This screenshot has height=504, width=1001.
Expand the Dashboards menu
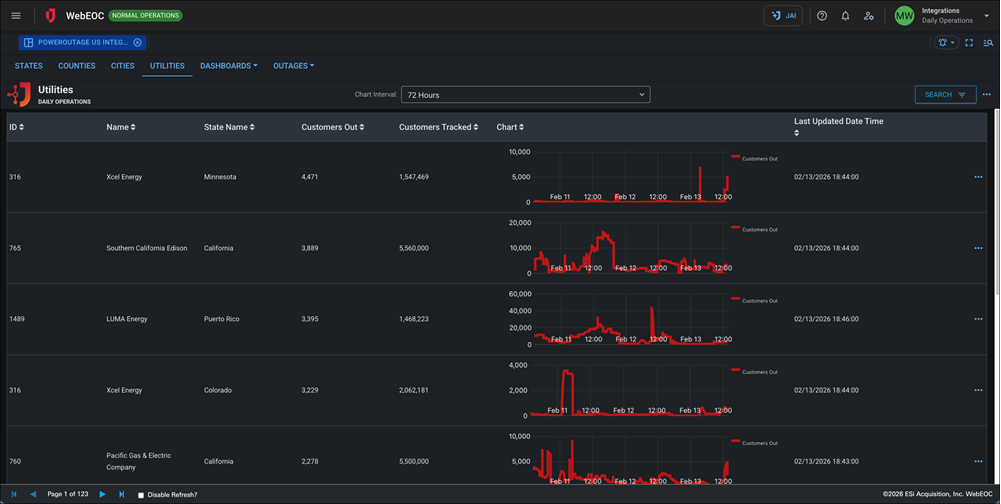[x=228, y=66]
